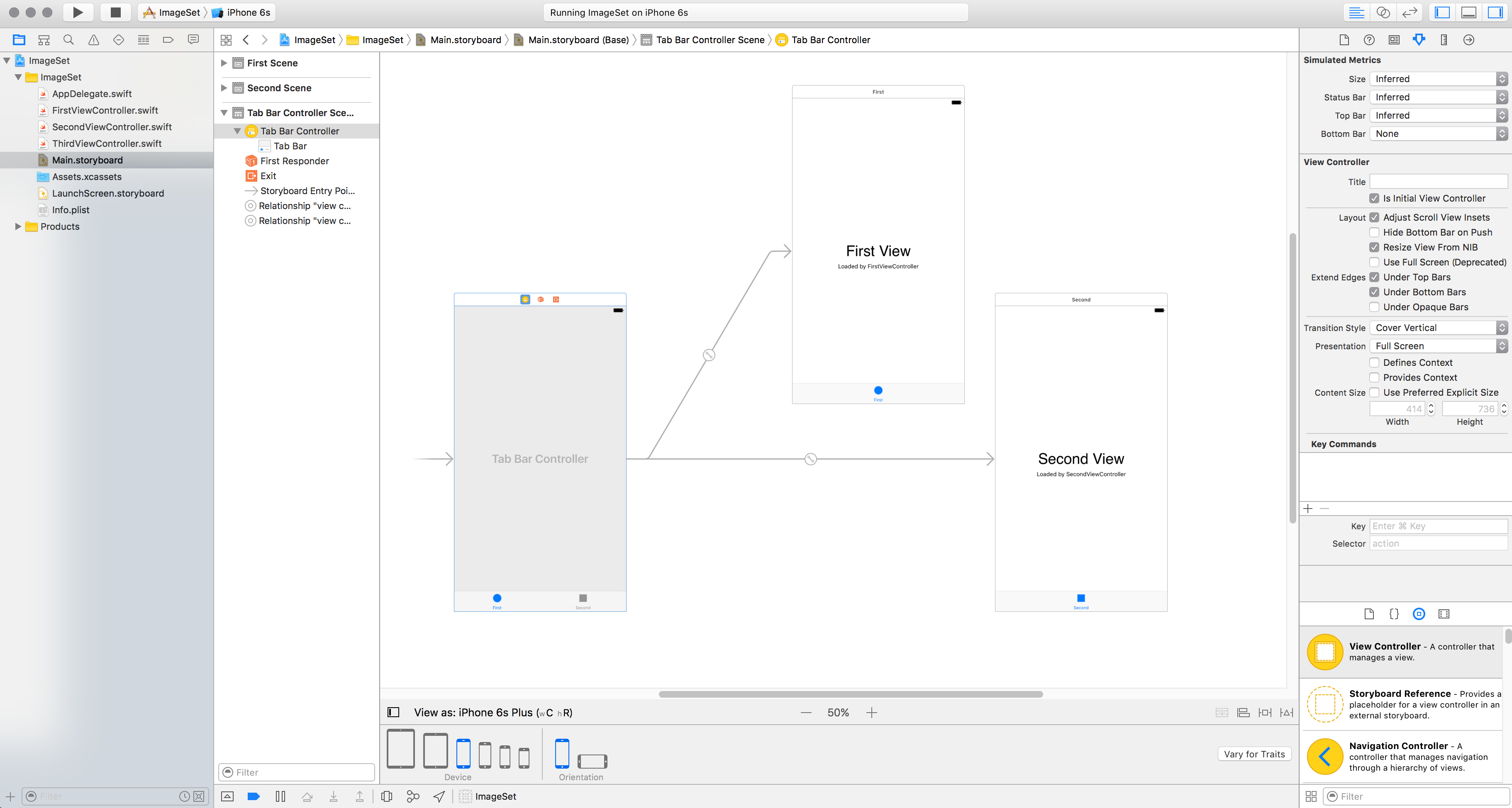Open the Issue navigator warning triangle

[x=93, y=39]
